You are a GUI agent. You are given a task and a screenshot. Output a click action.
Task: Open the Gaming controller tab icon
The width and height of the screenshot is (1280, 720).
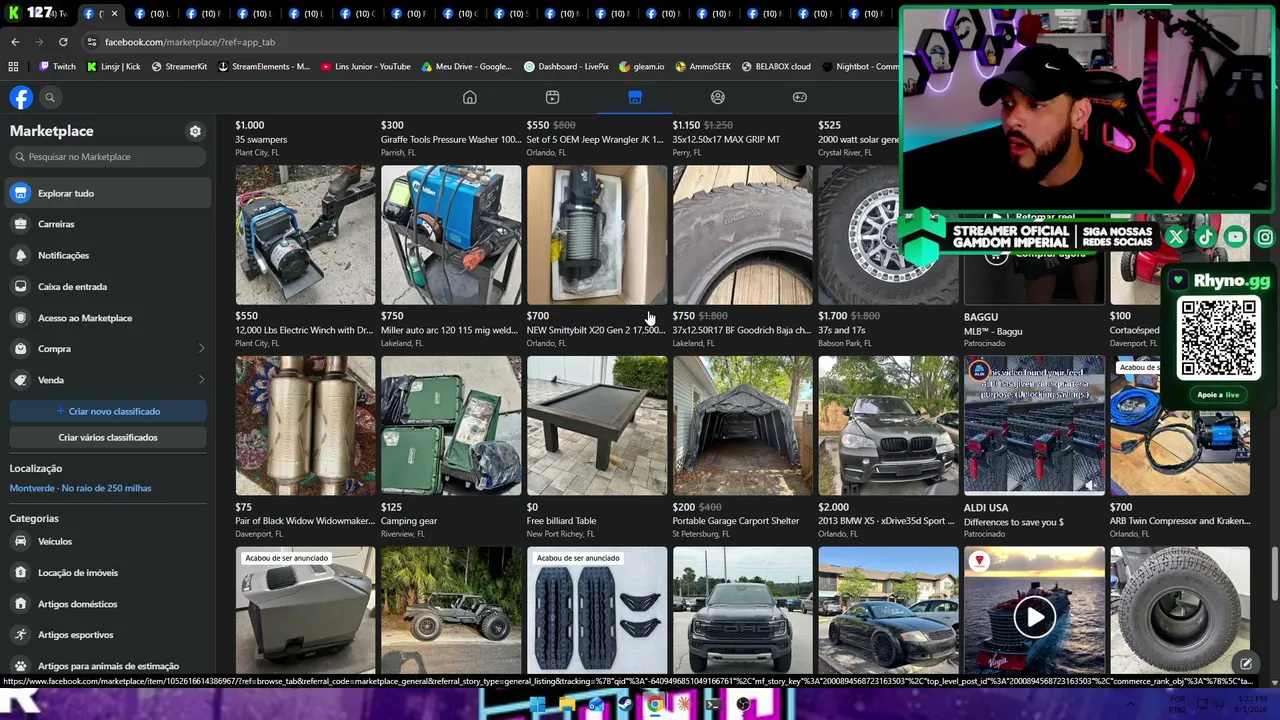pos(800,97)
